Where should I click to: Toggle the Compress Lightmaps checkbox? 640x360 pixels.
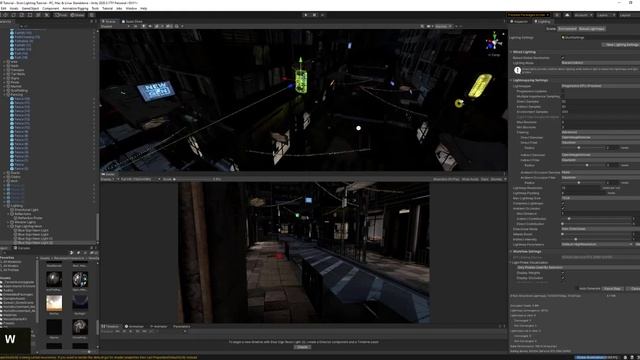click(563, 203)
